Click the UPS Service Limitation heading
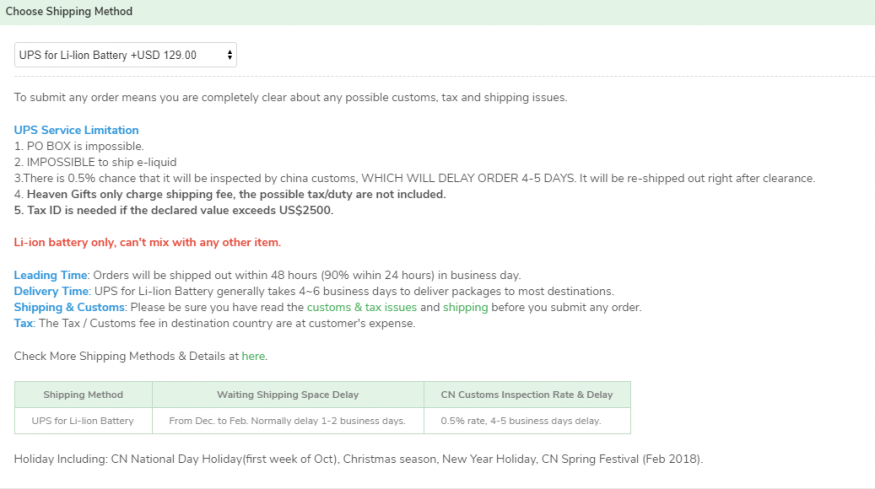Image resolution: width=875 pixels, height=489 pixels. click(x=76, y=130)
